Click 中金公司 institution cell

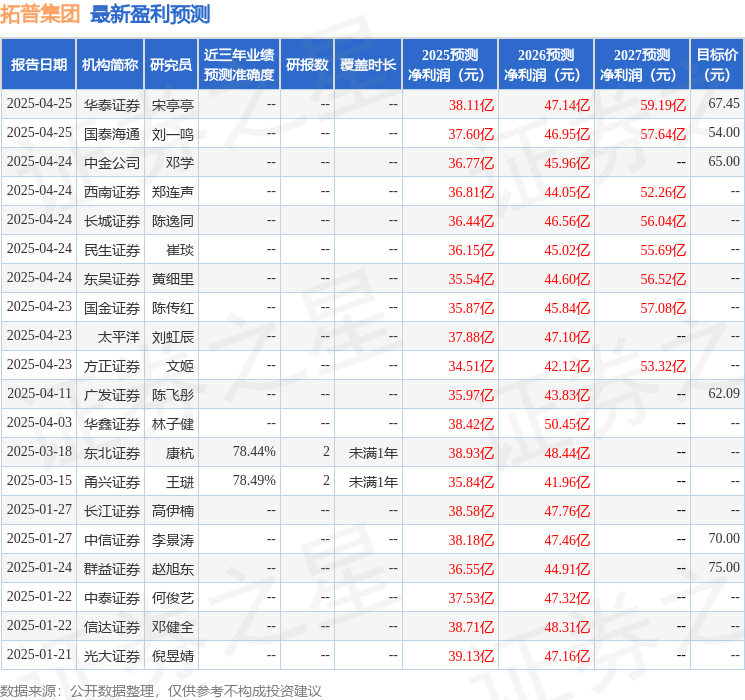point(112,163)
